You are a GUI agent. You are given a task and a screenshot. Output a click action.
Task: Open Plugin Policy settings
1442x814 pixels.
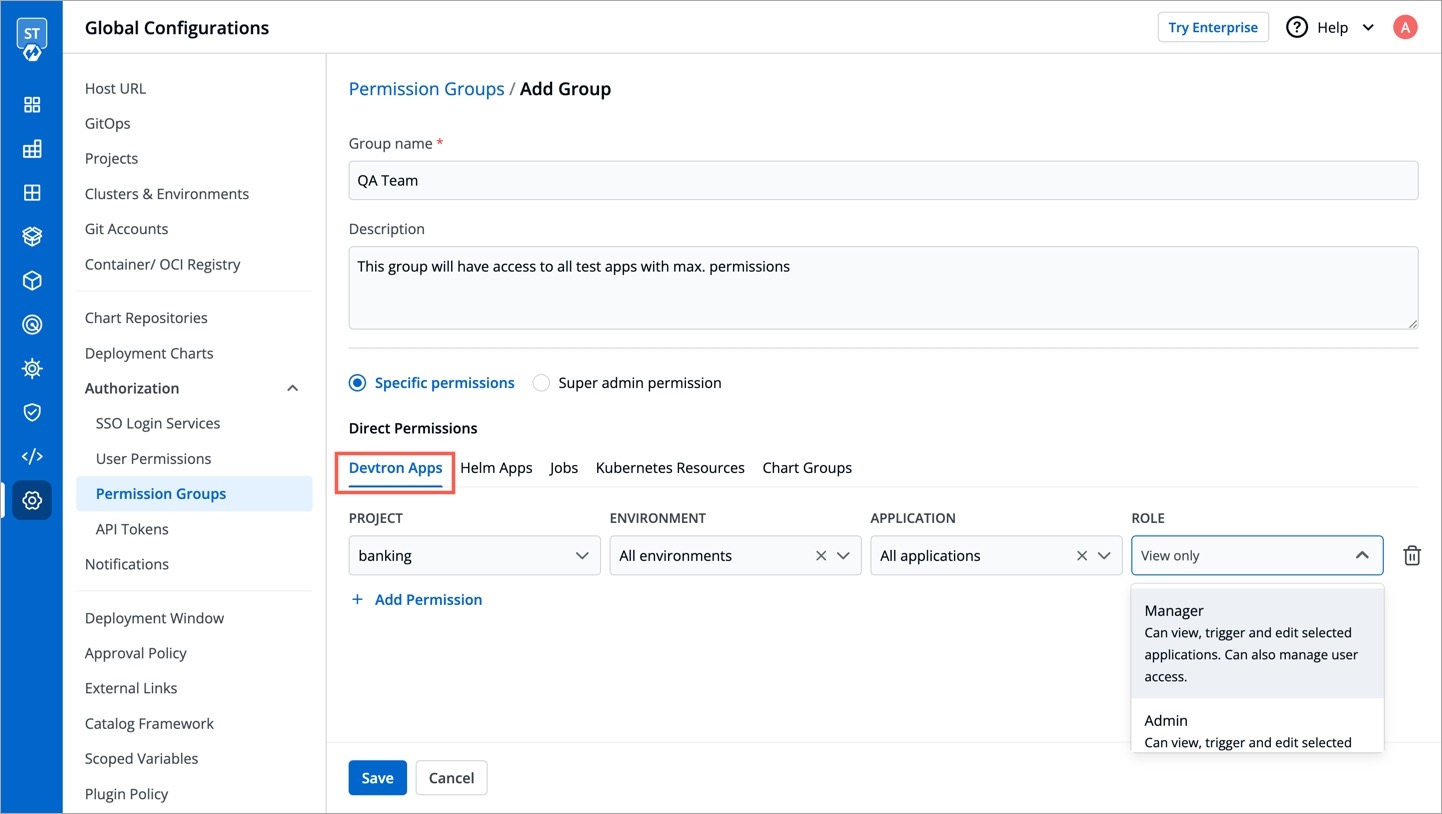(x=126, y=794)
